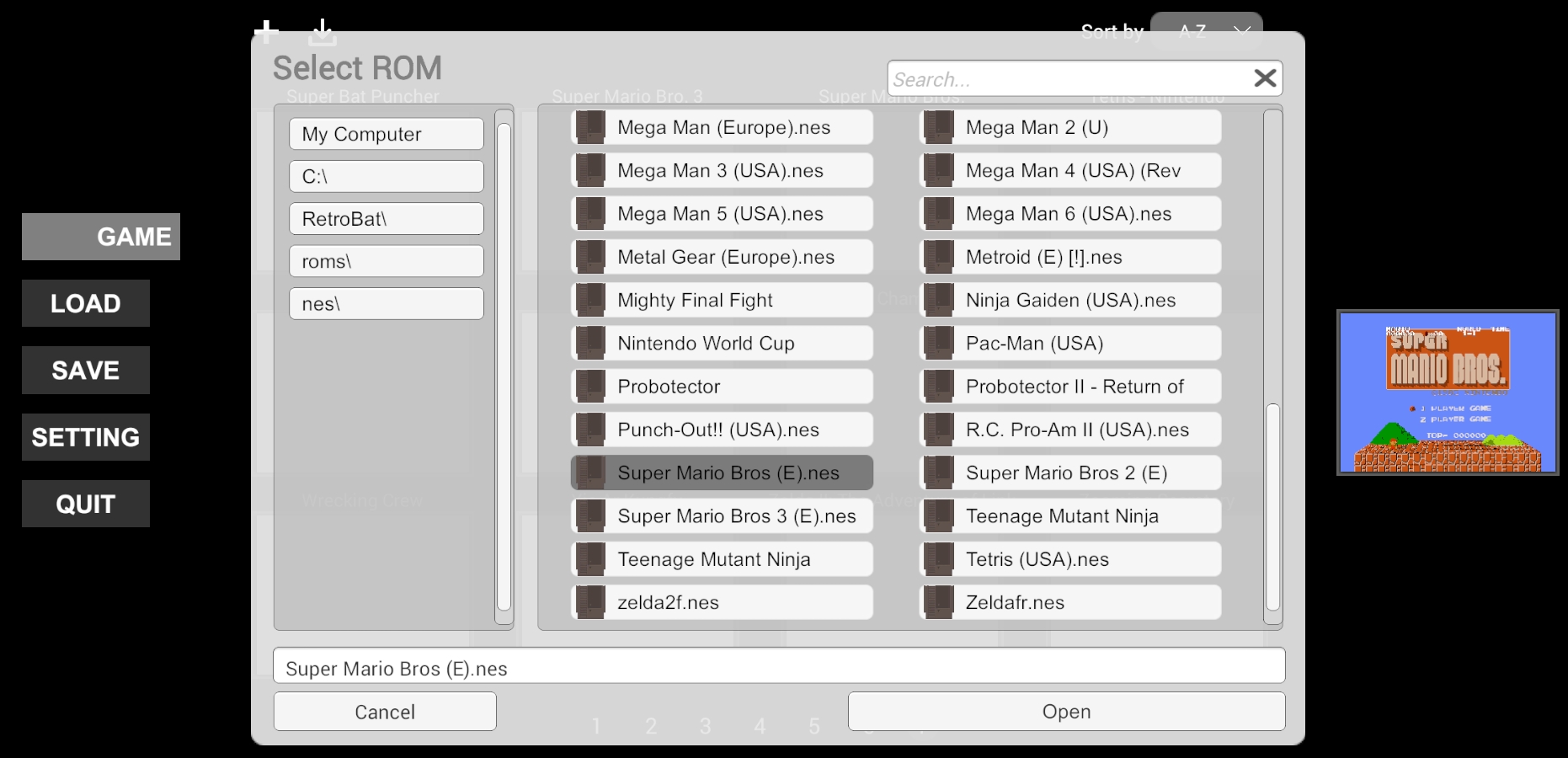Clear the search box with the X icon
1568x758 pixels.
click(x=1264, y=79)
